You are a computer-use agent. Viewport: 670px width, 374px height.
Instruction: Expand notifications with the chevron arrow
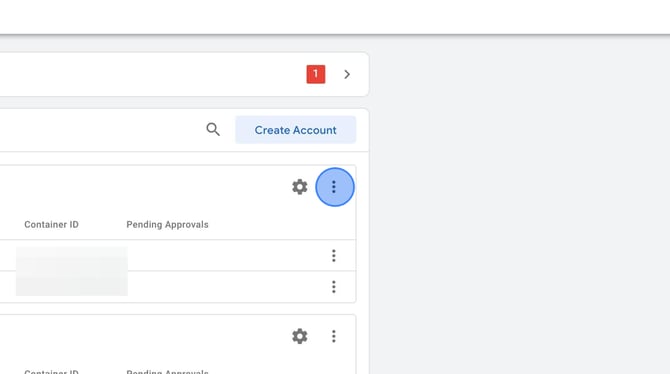347,74
